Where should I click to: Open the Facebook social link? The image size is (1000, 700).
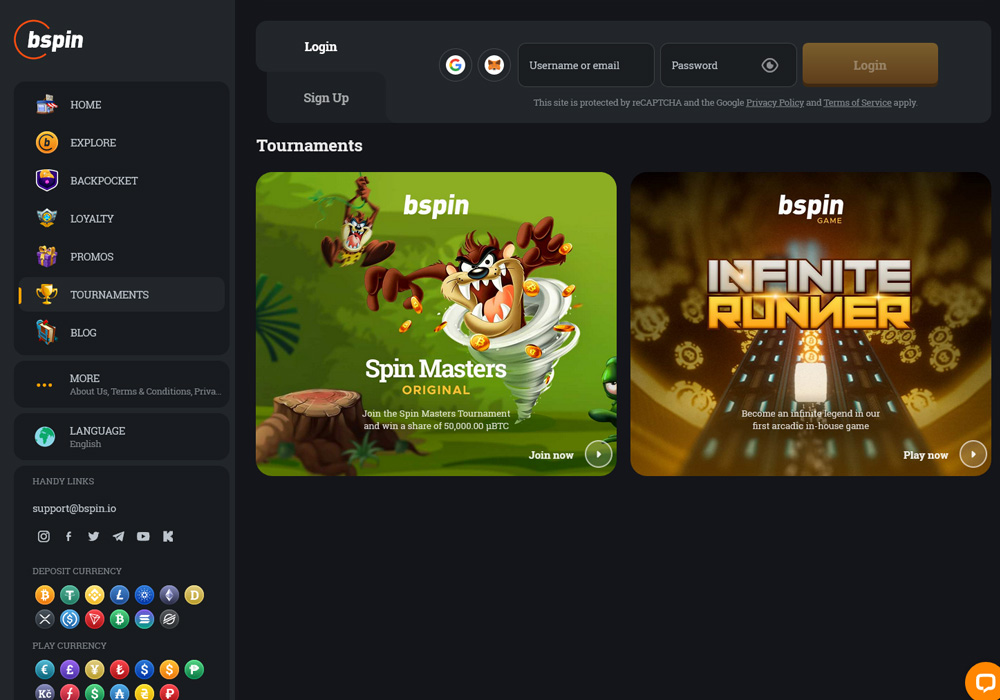pyautogui.click(x=68, y=536)
